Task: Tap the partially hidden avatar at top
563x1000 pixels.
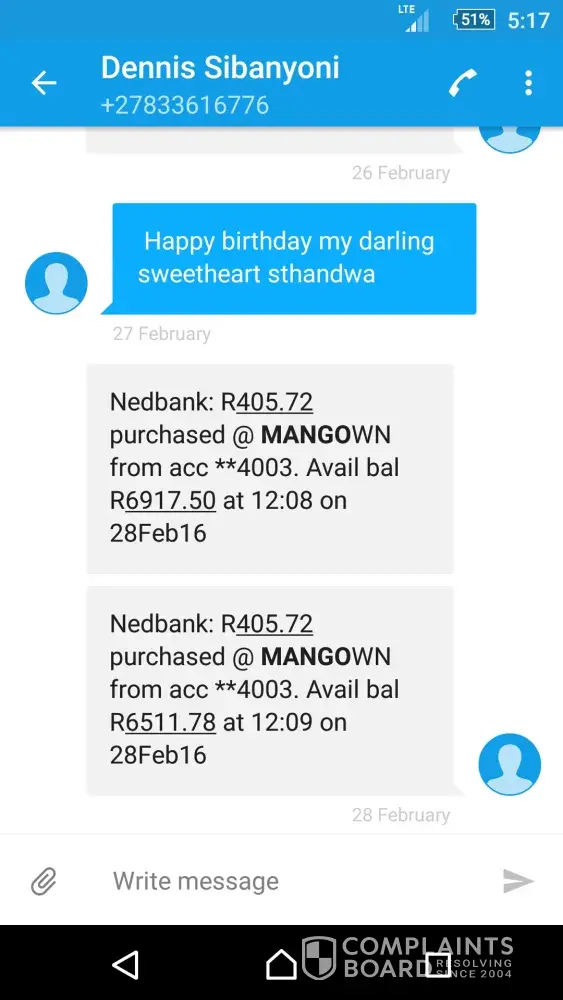Action: click(x=509, y=140)
